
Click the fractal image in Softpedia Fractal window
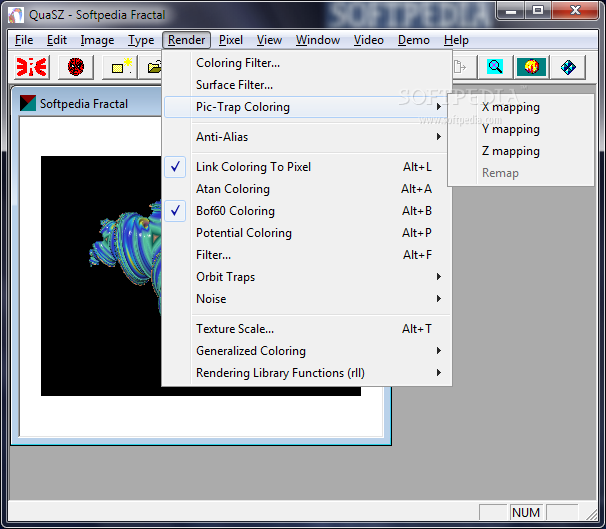pyautogui.click(x=101, y=276)
